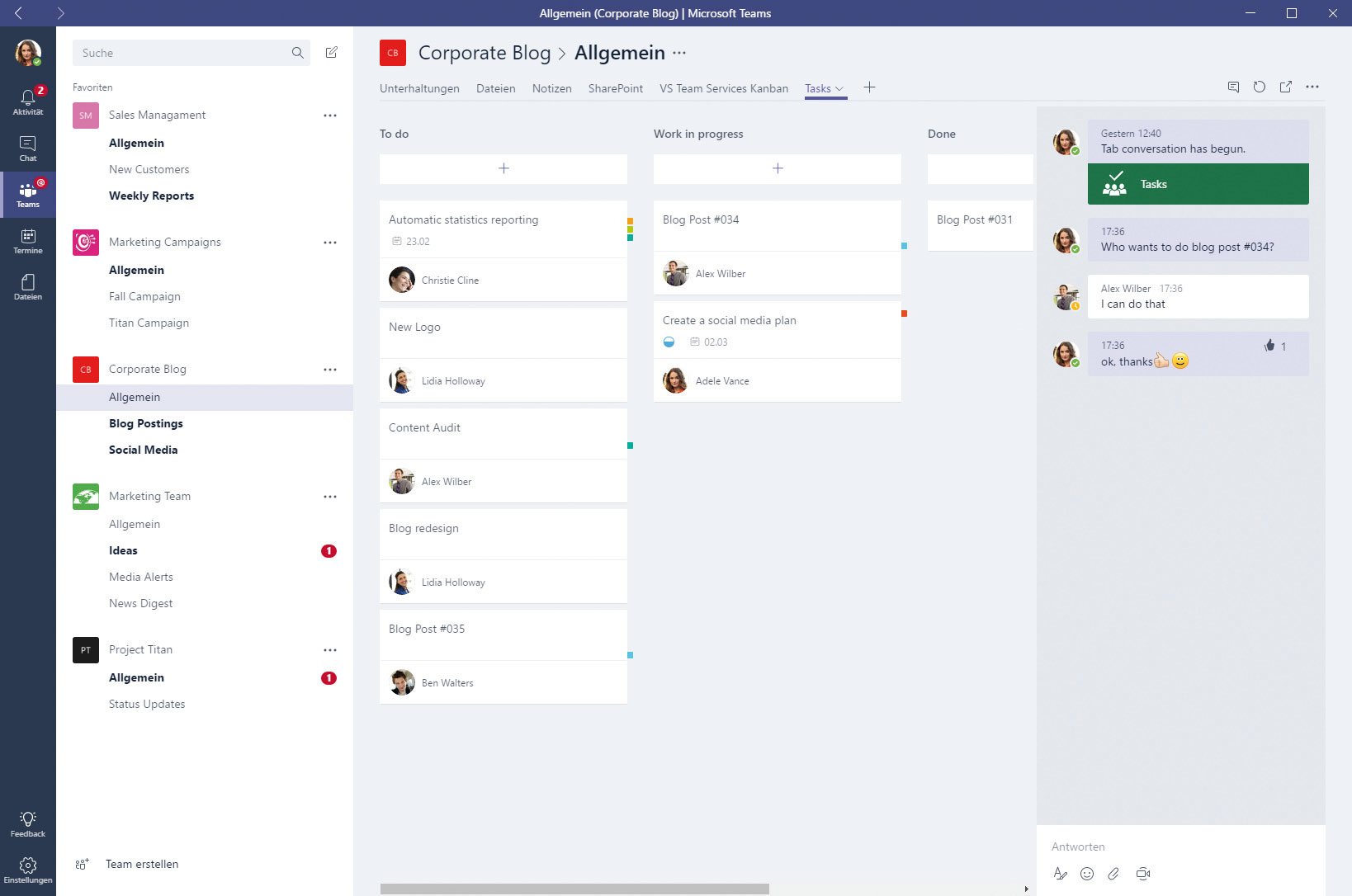Select the Weekly Reports channel

pos(152,196)
